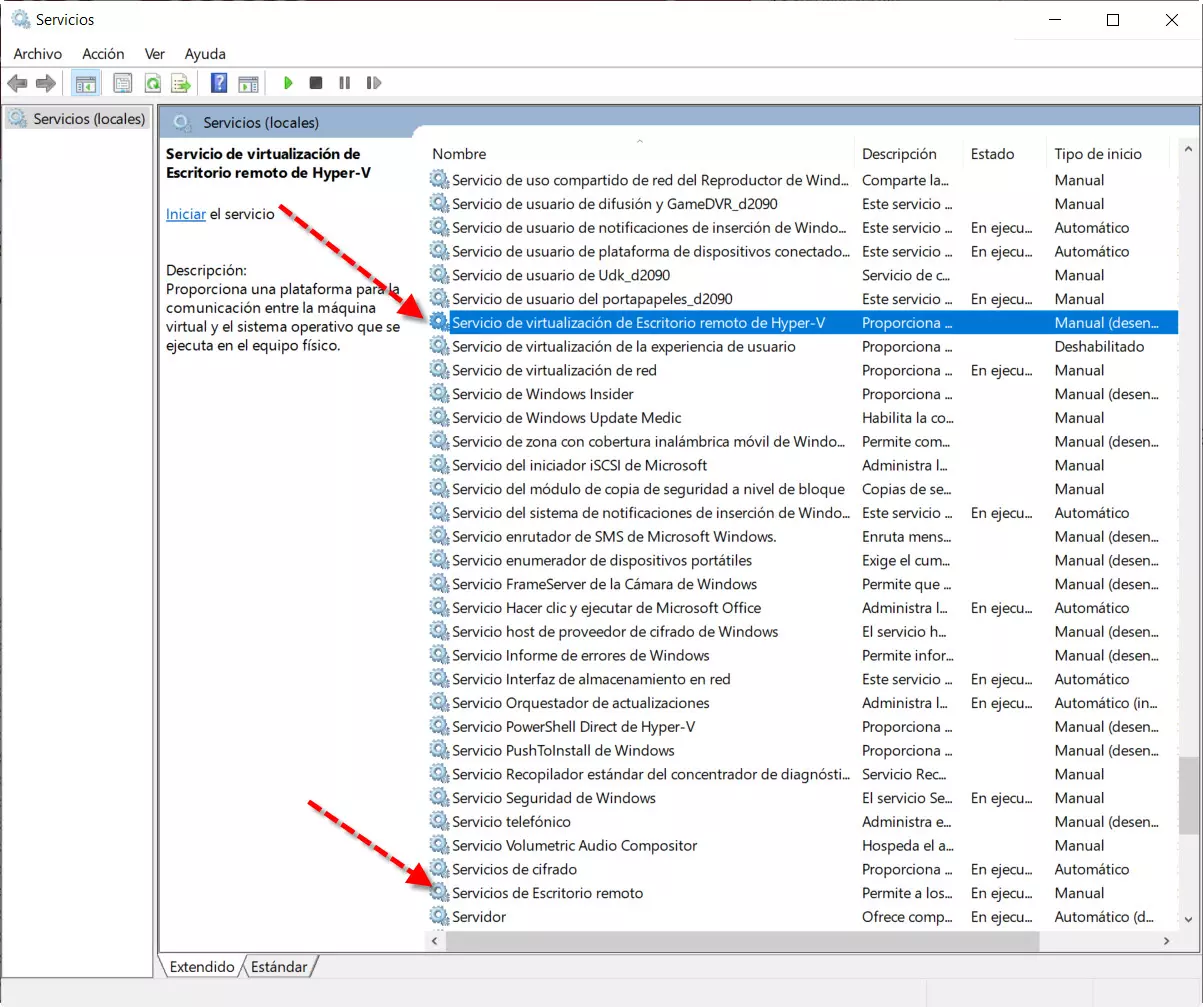Image resolution: width=1203 pixels, height=1007 pixels.
Task: Click the Refresh toolbar icon
Action: [152, 83]
